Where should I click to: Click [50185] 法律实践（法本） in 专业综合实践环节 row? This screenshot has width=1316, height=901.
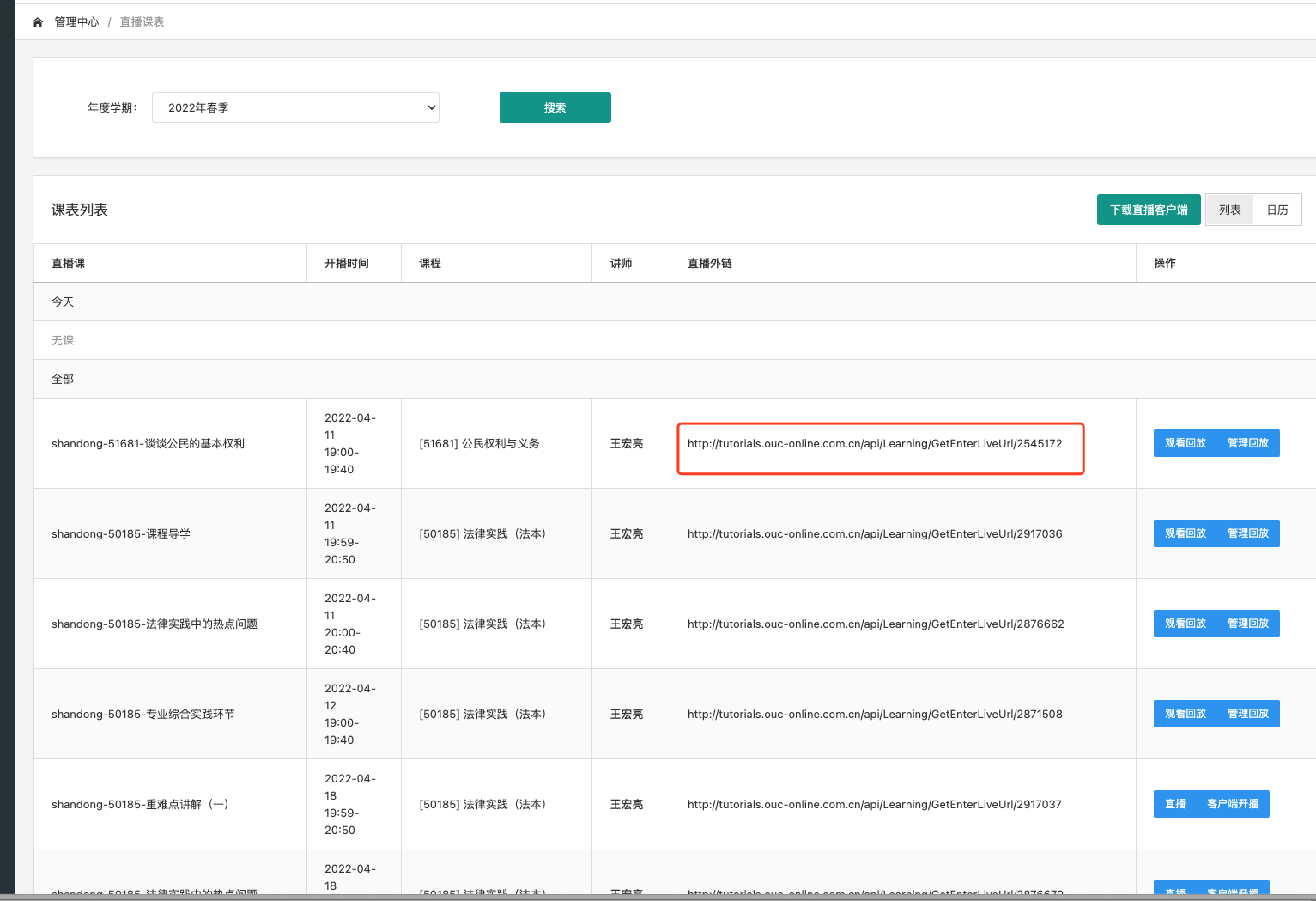point(482,714)
